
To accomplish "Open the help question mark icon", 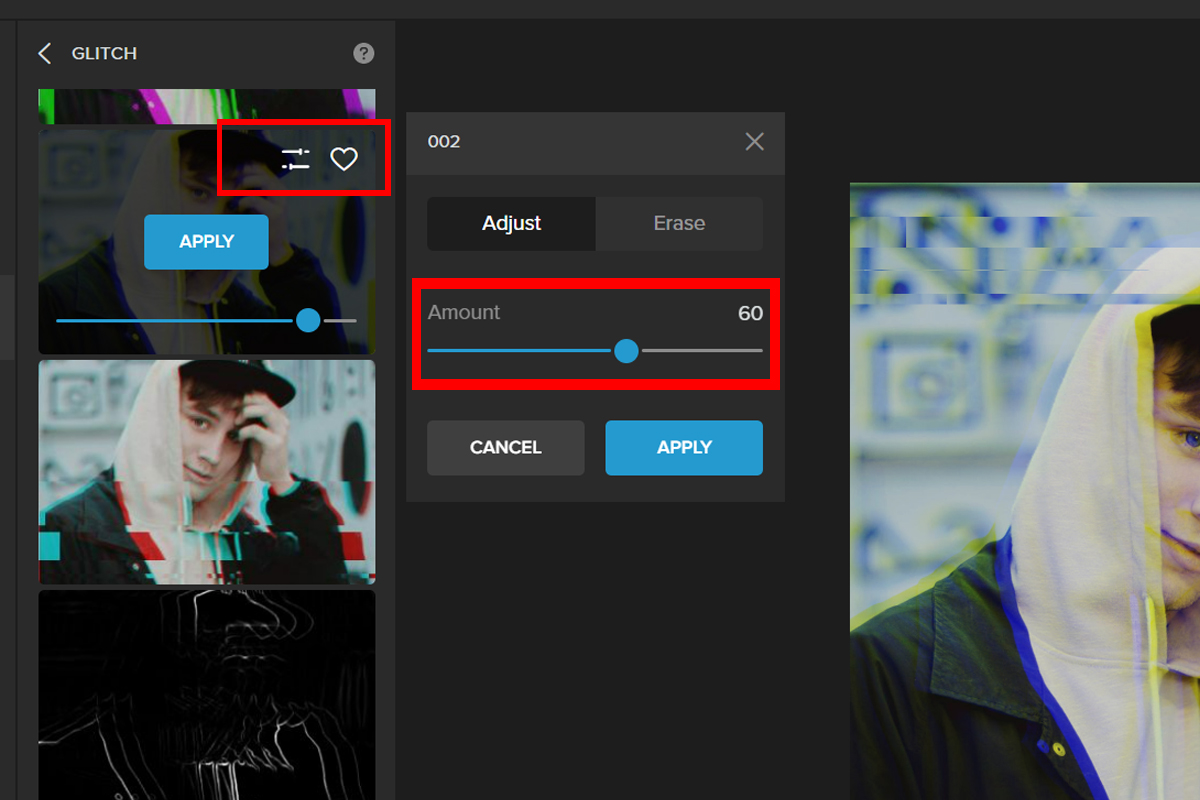I will click(364, 54).
